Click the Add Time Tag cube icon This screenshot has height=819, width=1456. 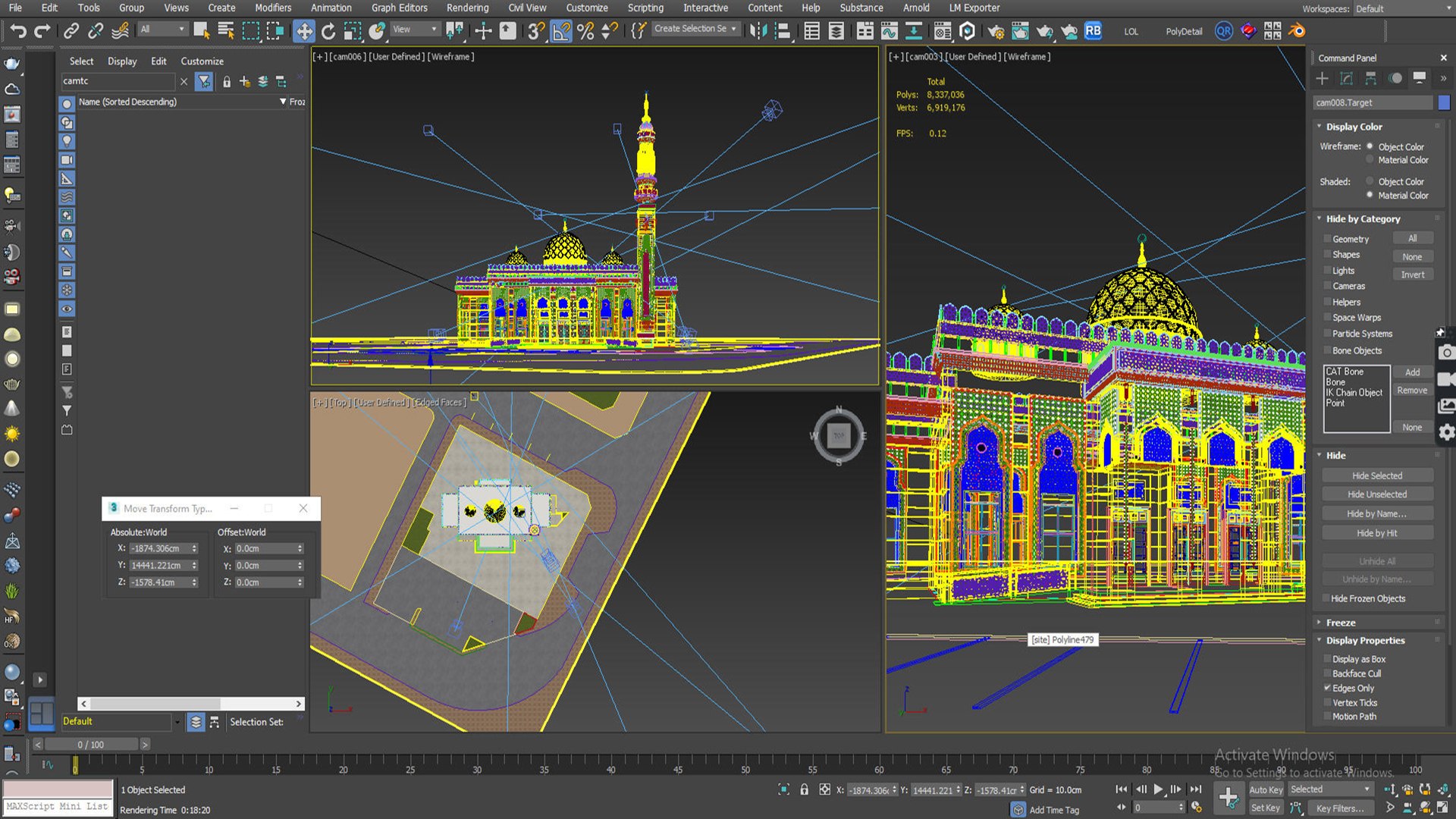(x=1018, y=810)
